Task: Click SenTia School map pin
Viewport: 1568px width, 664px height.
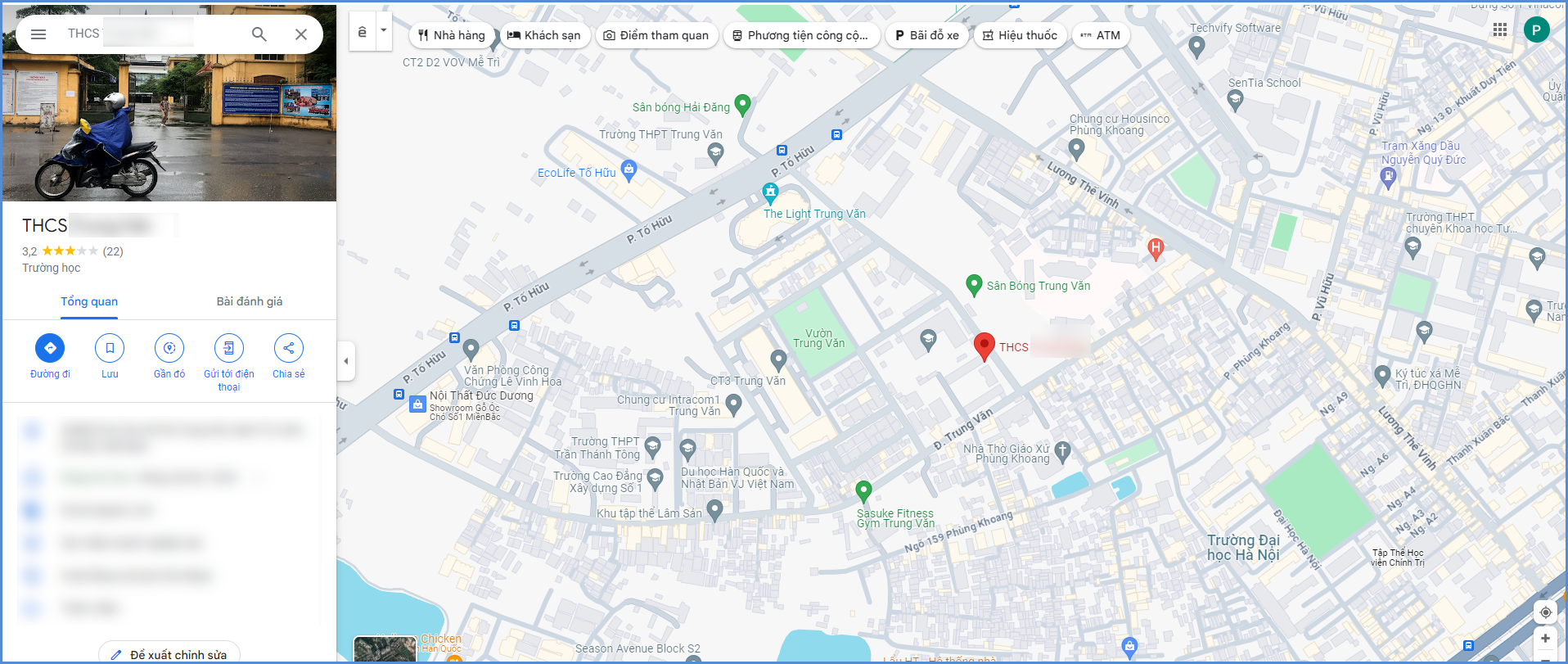Action: click(1236, 100)
